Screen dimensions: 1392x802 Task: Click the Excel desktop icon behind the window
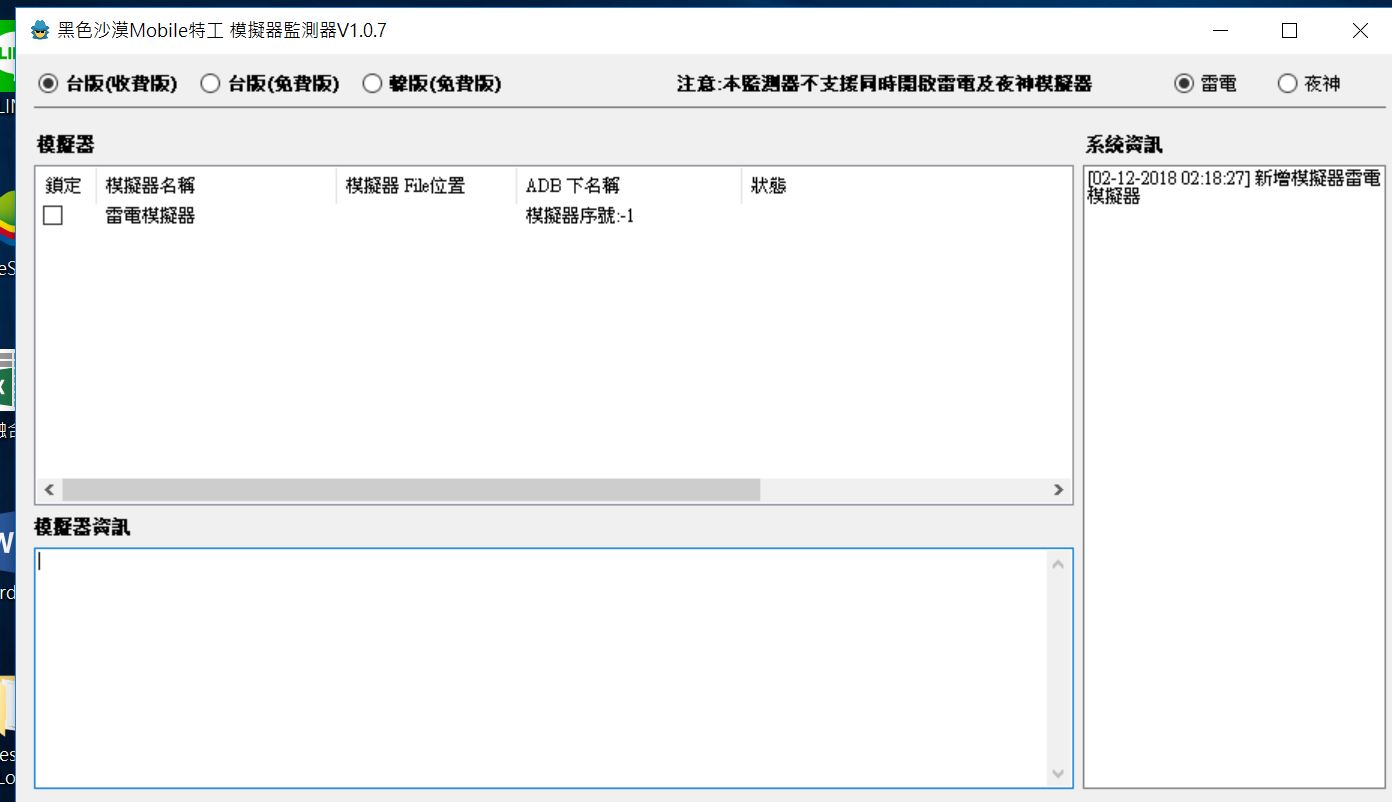click(x=6, y=382)
